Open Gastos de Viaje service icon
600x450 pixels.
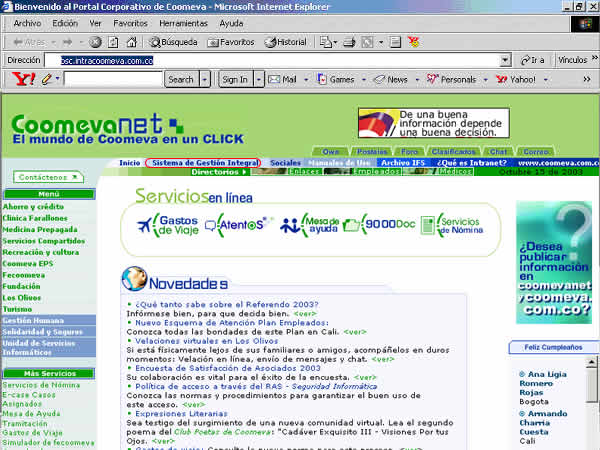pyautogui.click(x=168, y=224)
